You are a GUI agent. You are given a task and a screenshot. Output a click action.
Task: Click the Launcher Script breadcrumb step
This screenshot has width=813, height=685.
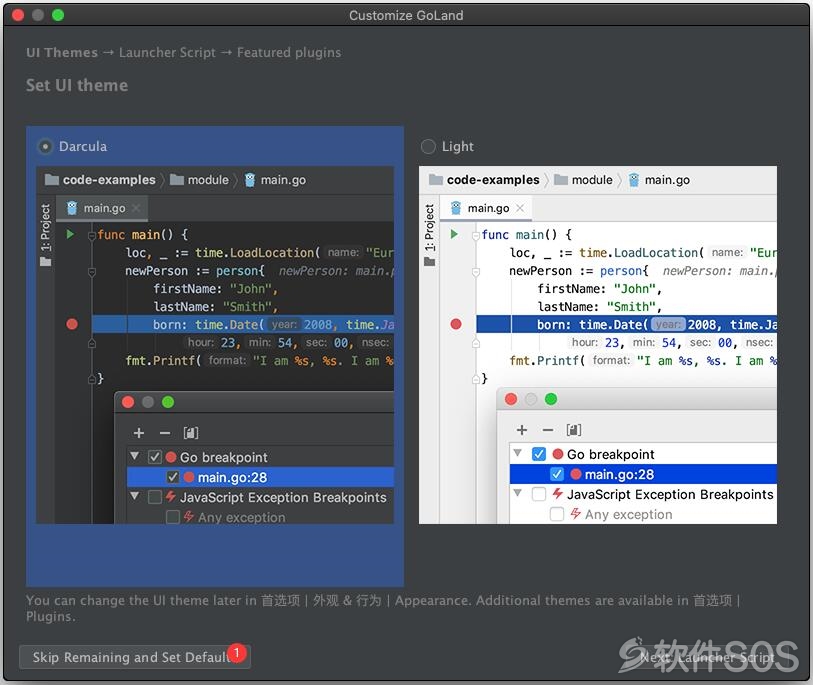(167, 52)
